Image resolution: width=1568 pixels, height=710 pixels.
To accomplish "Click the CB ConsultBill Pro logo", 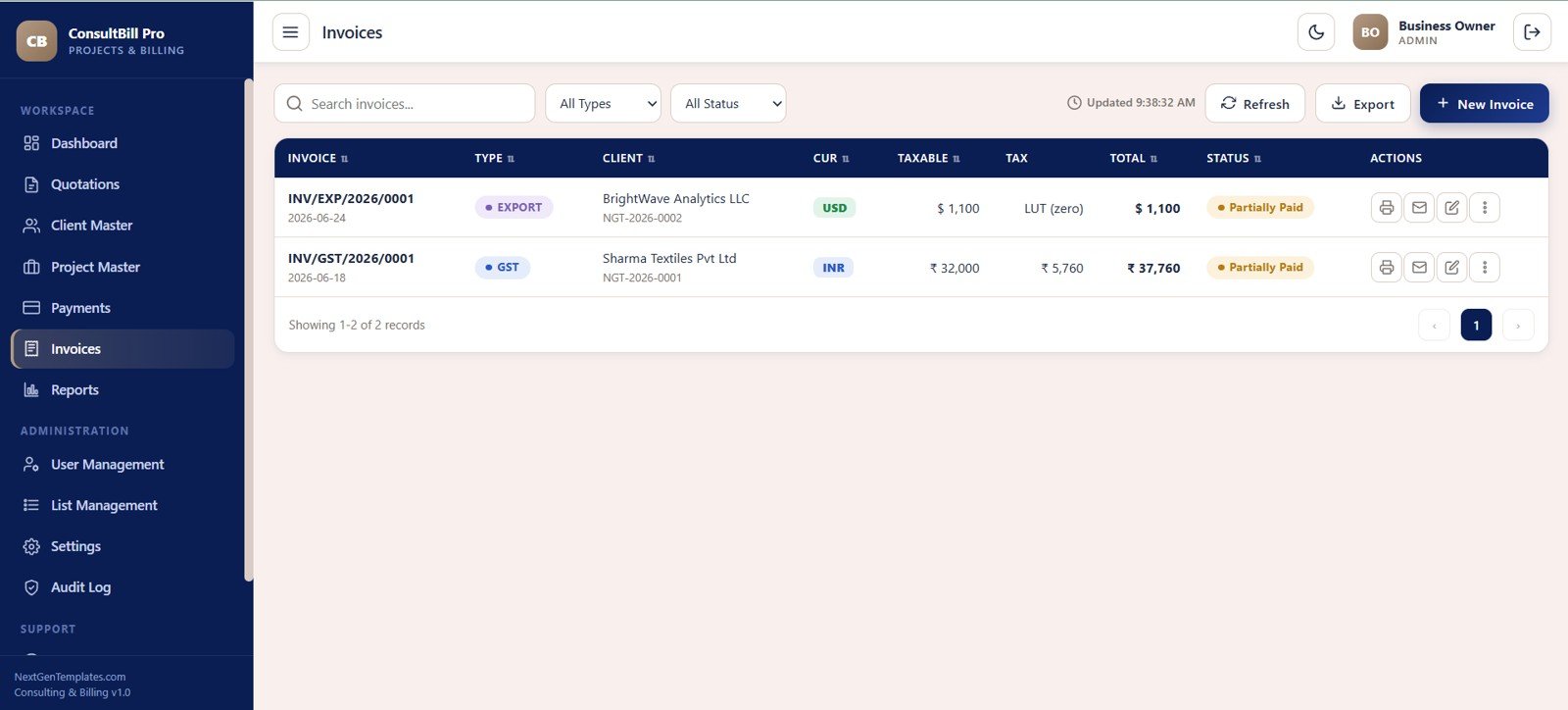I will pos(37,41).
